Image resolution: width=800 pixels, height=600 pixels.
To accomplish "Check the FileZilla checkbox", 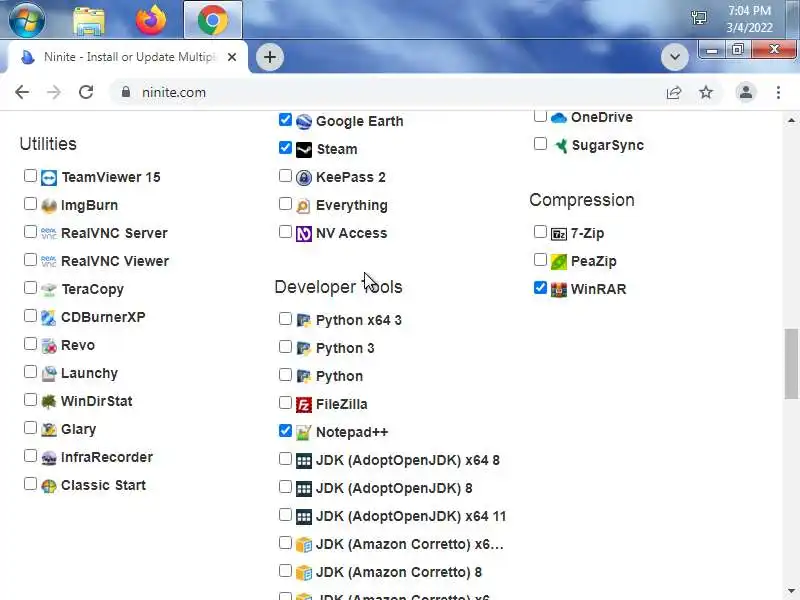I will coord(285,403).
